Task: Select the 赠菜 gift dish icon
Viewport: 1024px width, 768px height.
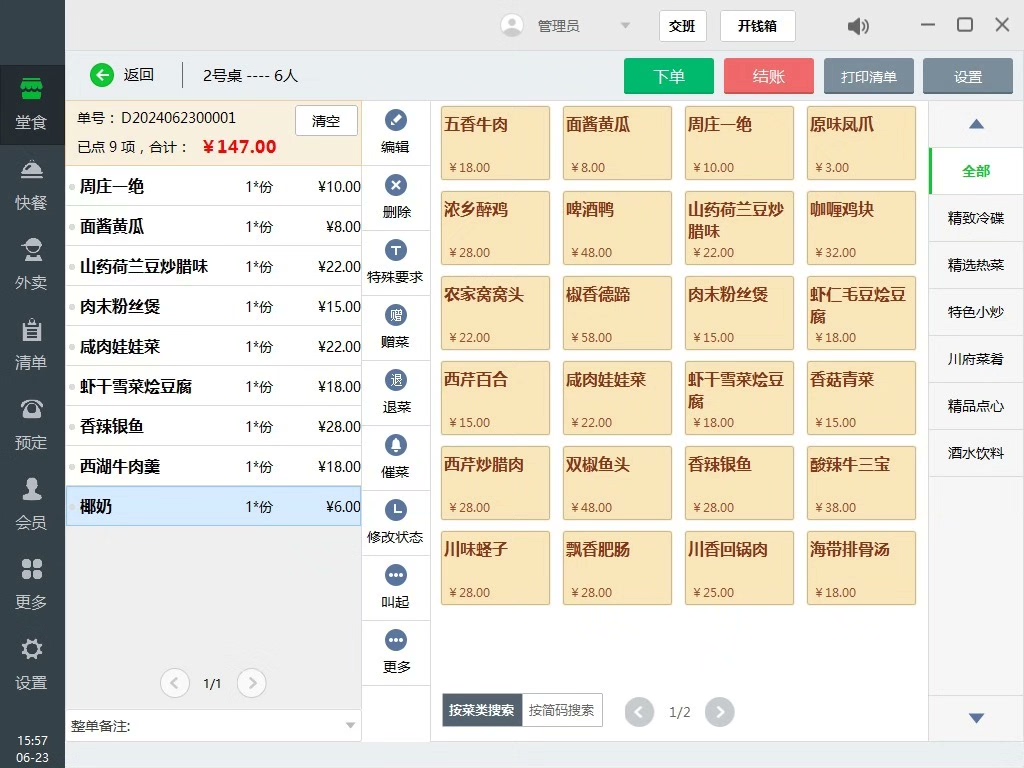Action: 396,316
